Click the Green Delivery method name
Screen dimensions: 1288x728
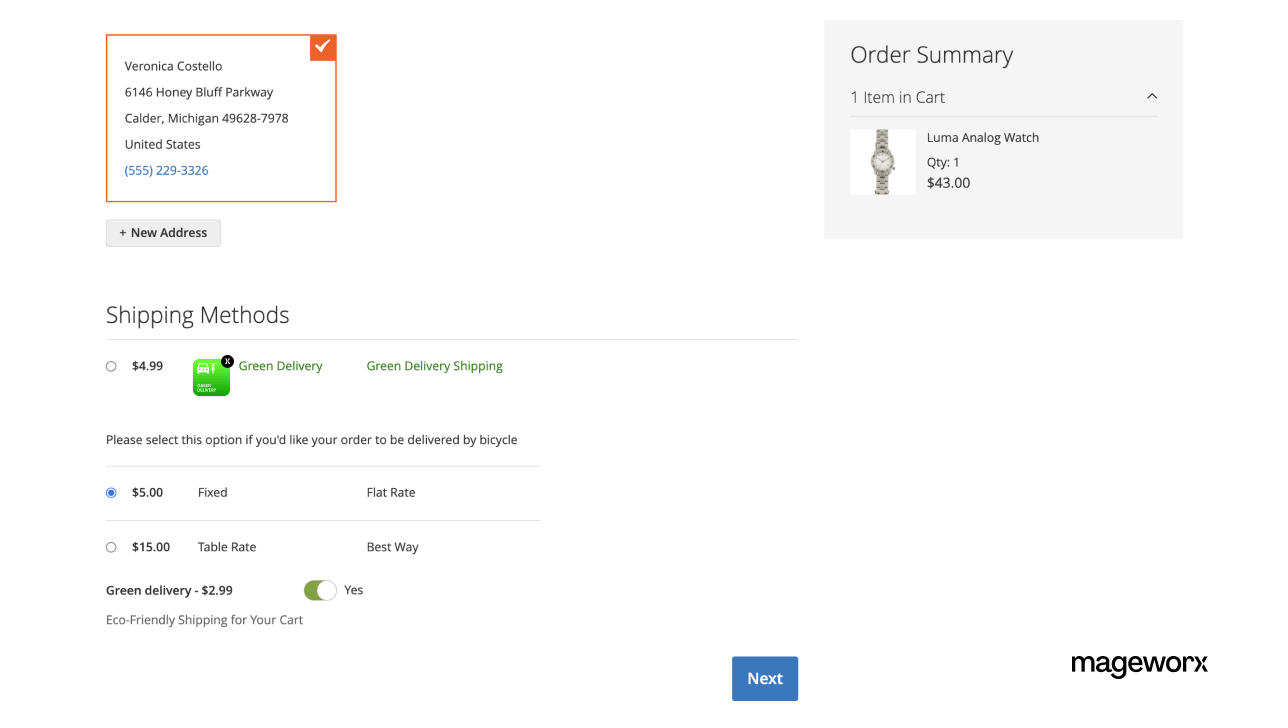[280, 366]
